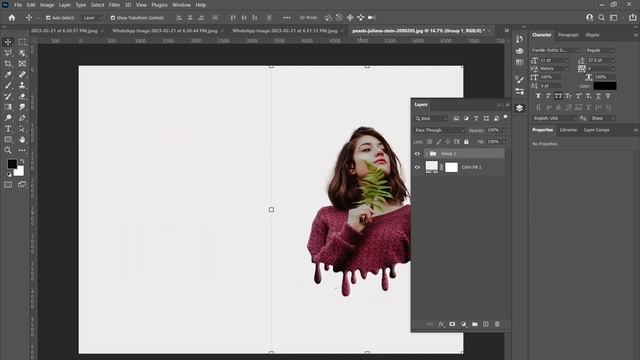
Task: Toggle Show Transform Controls checkbox
Action: (113, 18)
